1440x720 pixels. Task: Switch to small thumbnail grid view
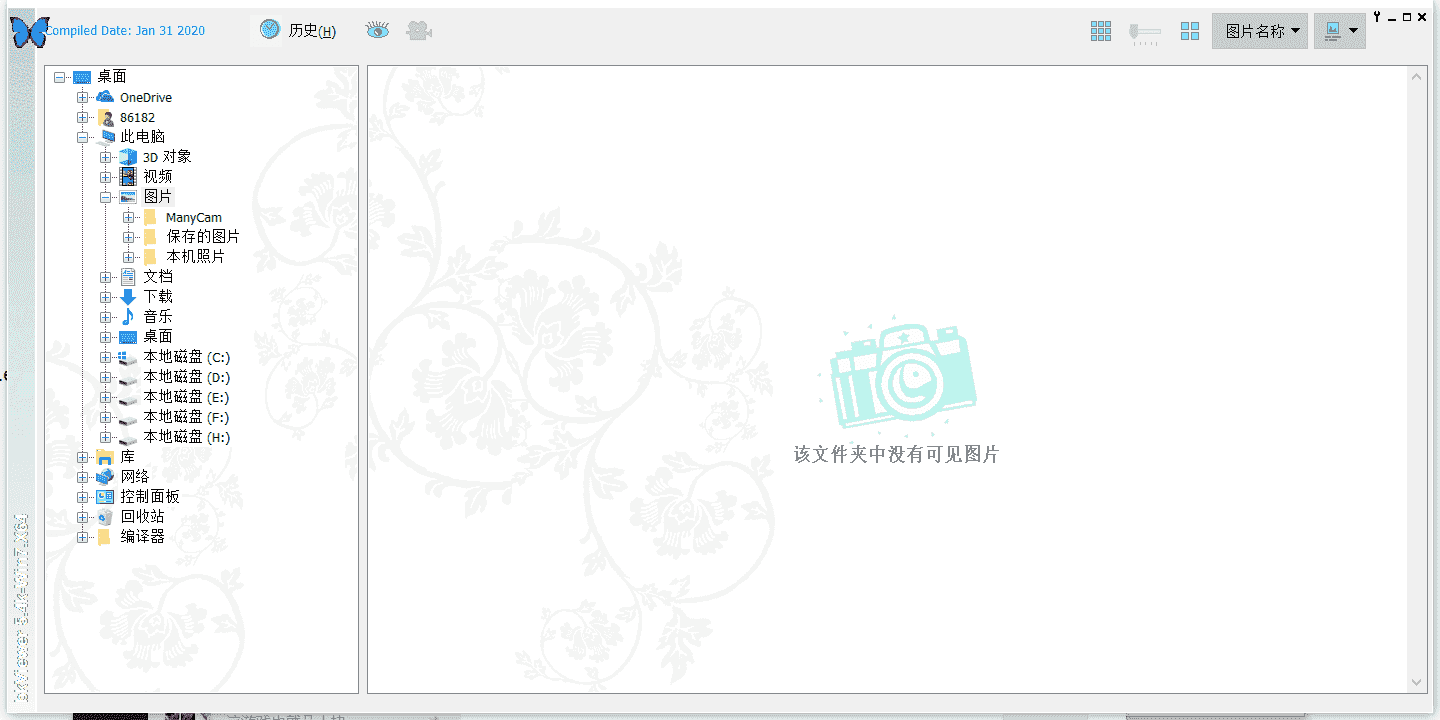coord(1101,31)
